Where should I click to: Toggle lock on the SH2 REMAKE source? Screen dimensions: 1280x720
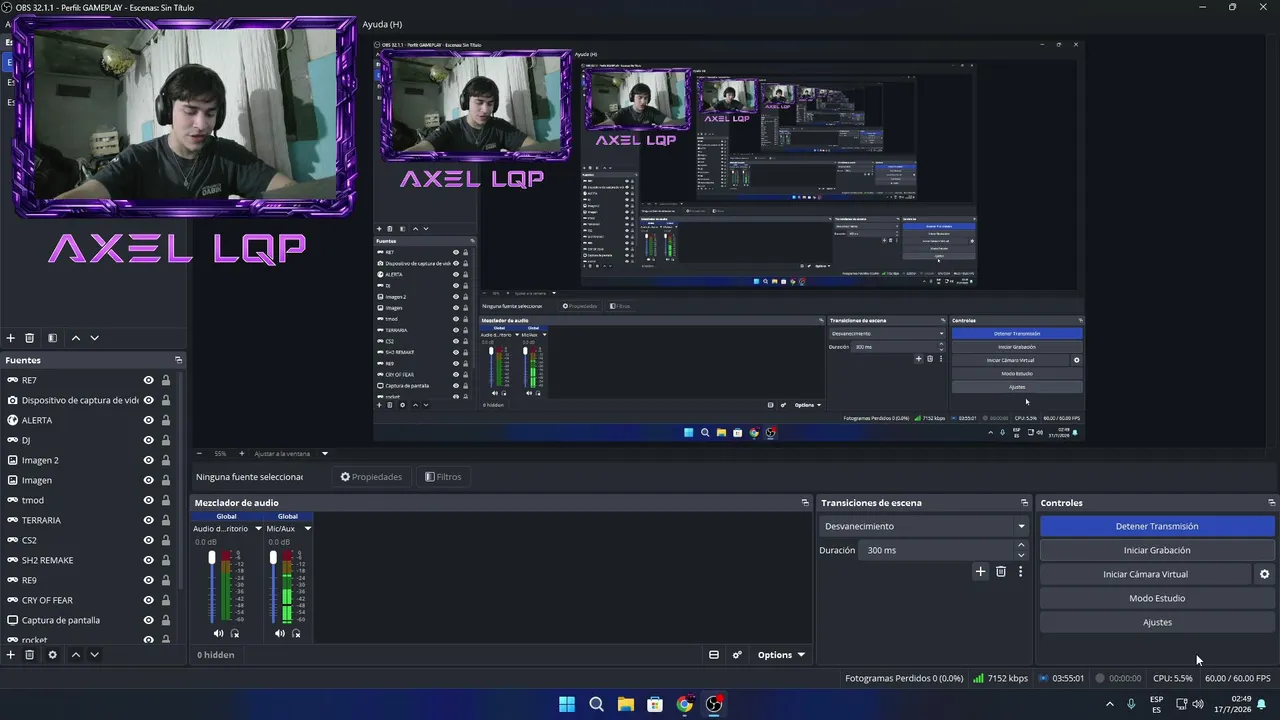(x=165, y=560)
